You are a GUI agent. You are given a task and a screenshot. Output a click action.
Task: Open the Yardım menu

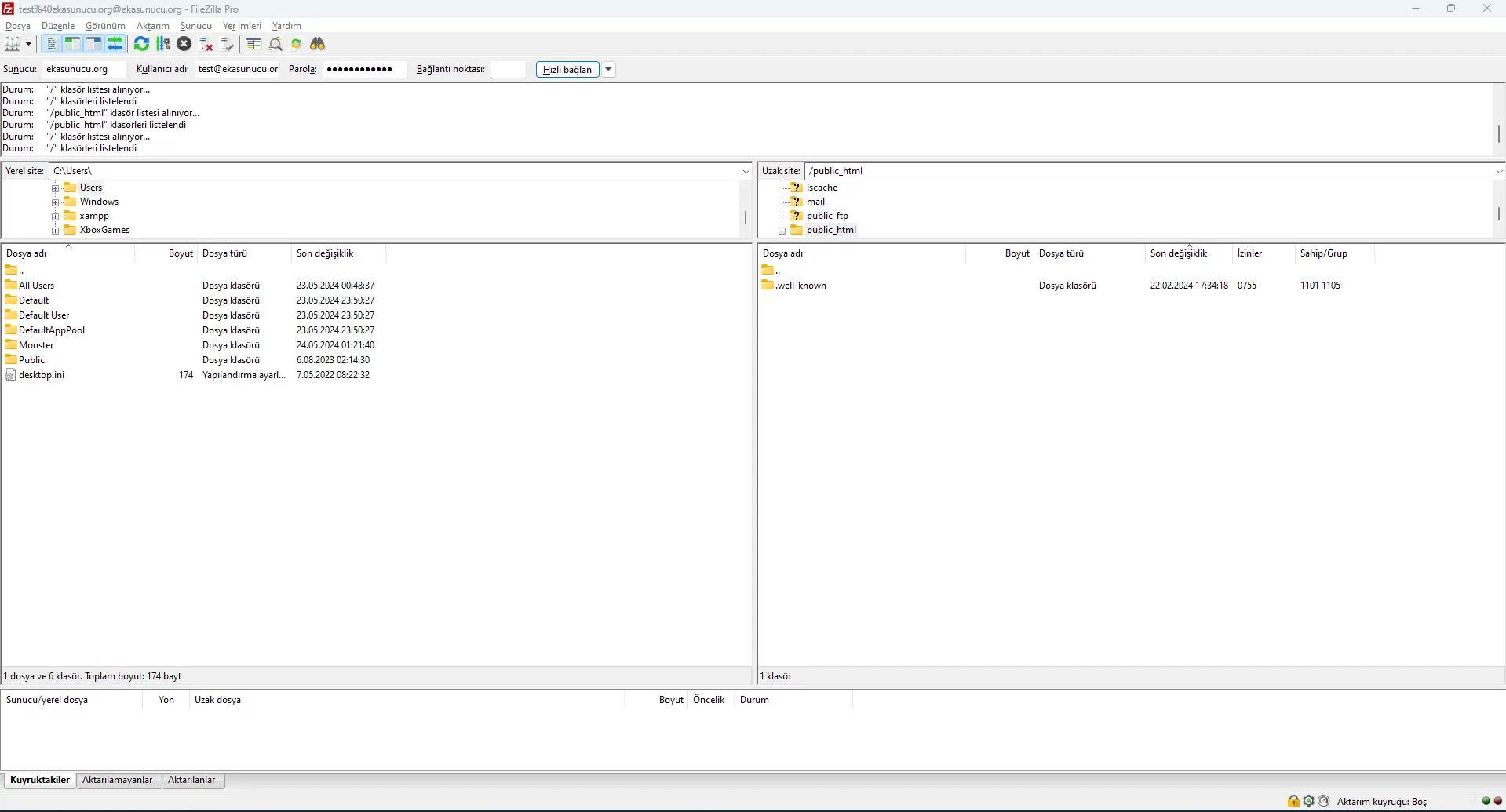[x=286, y=26]
